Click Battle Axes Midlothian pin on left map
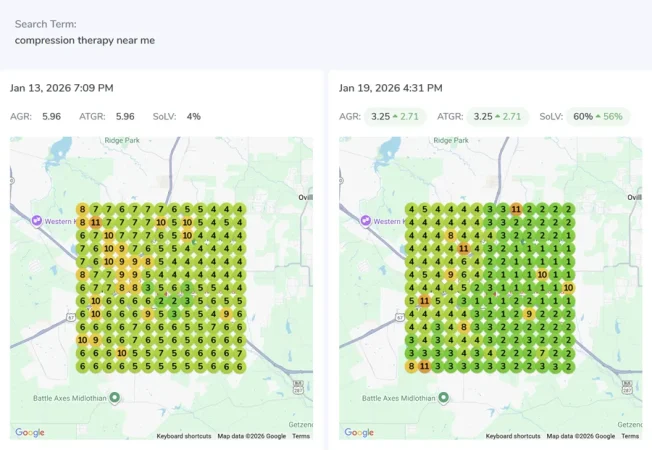The height and width of the screenshot is (450, 652). 115,397
